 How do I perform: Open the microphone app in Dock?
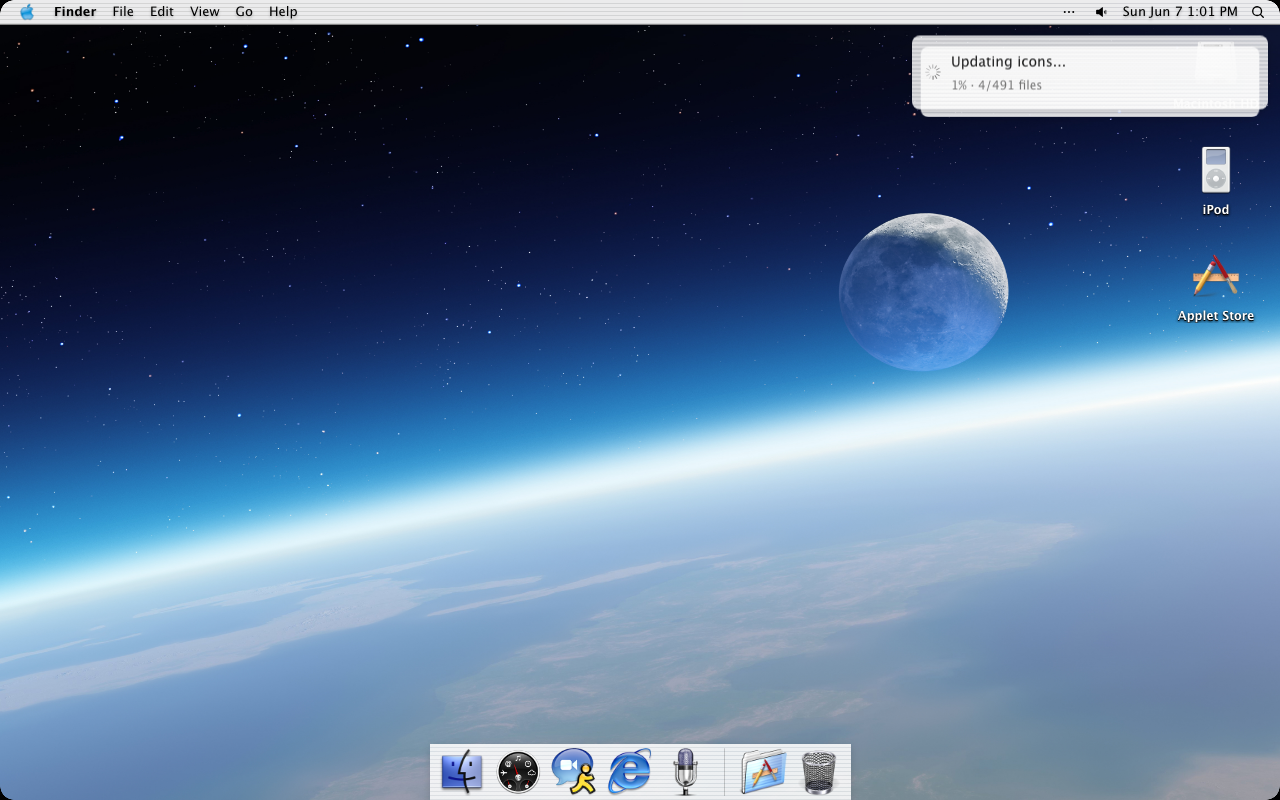coord(685,772)
